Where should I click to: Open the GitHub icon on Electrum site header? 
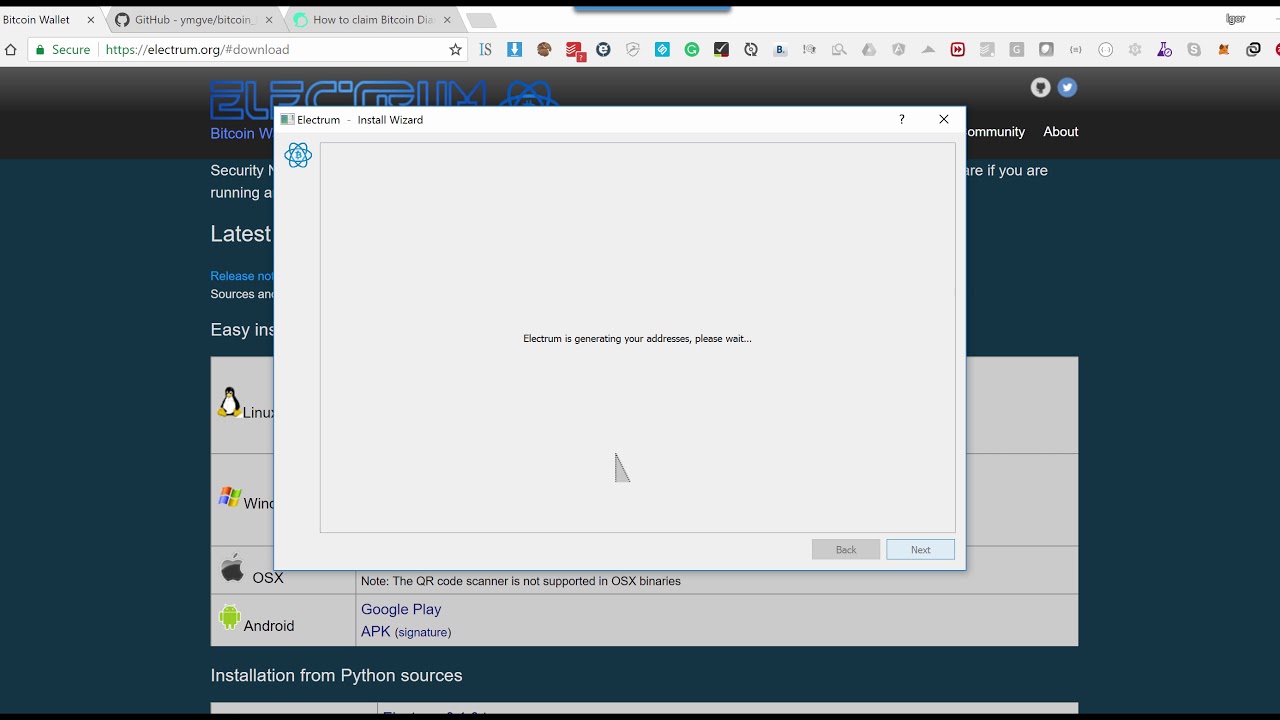1040,88
